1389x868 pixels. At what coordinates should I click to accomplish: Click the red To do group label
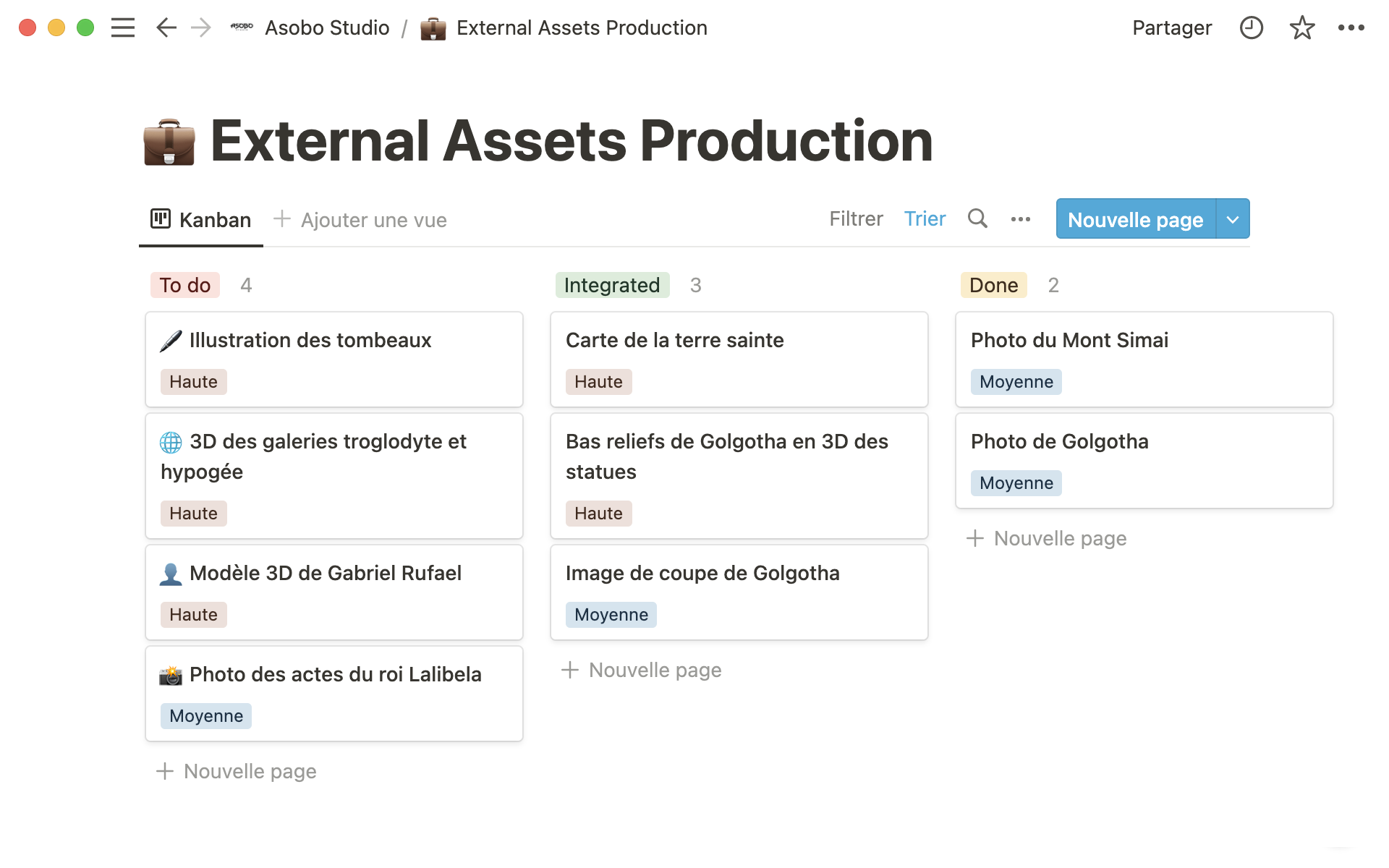[185, 285]
